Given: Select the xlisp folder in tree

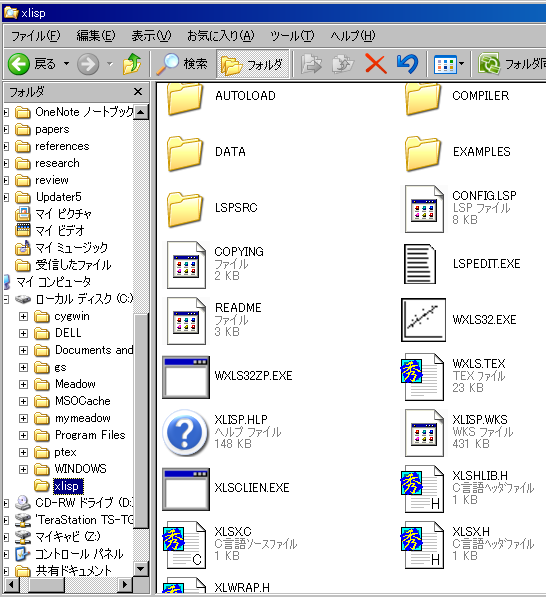Looking at the screenshot, I should pyautogui.click(x=67, y=486).
